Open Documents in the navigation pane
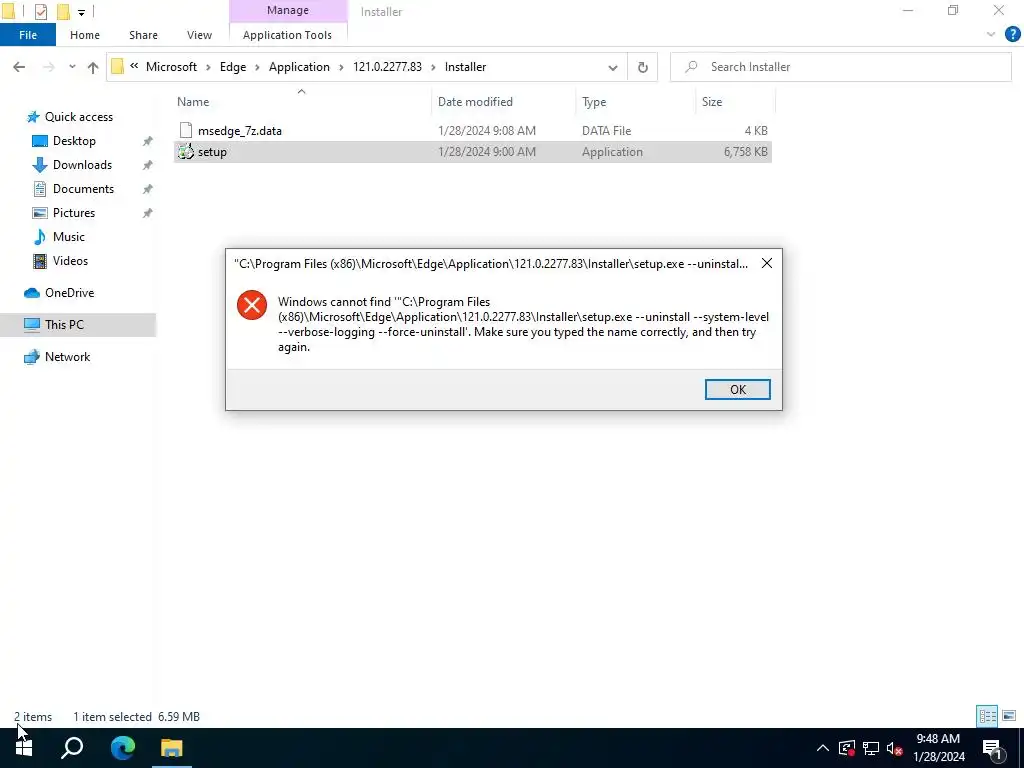The width and height of the screenshot is (1024, 768). (x=83, y=189)
